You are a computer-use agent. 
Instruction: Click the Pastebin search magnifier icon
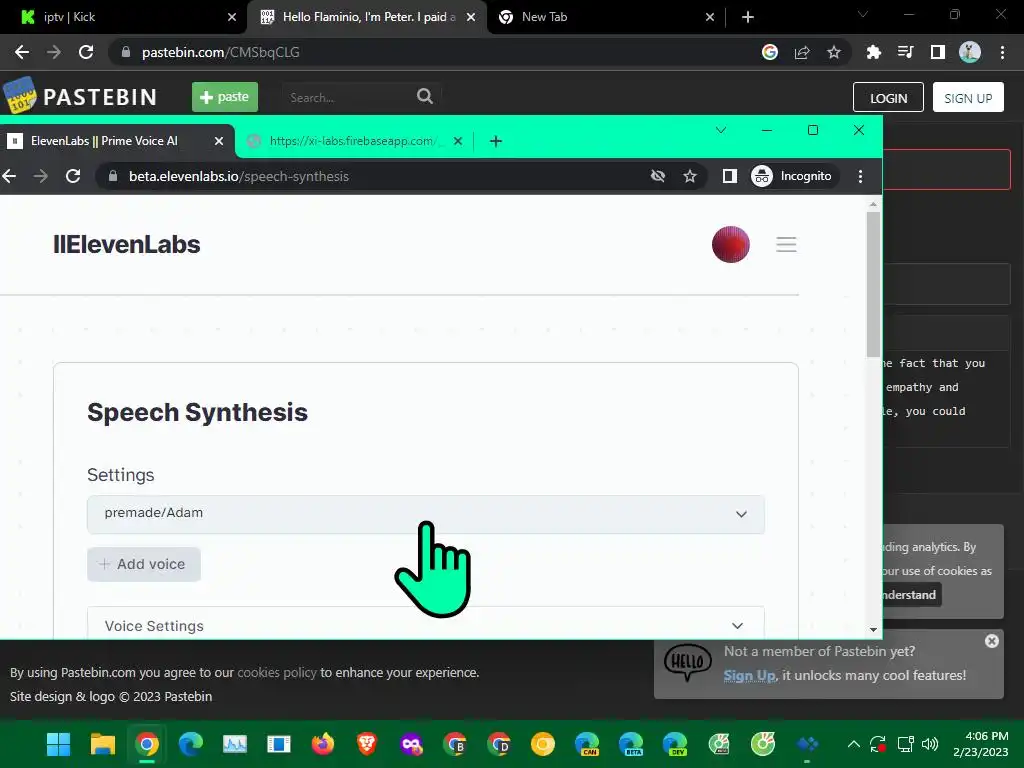[x=424, y=97]
